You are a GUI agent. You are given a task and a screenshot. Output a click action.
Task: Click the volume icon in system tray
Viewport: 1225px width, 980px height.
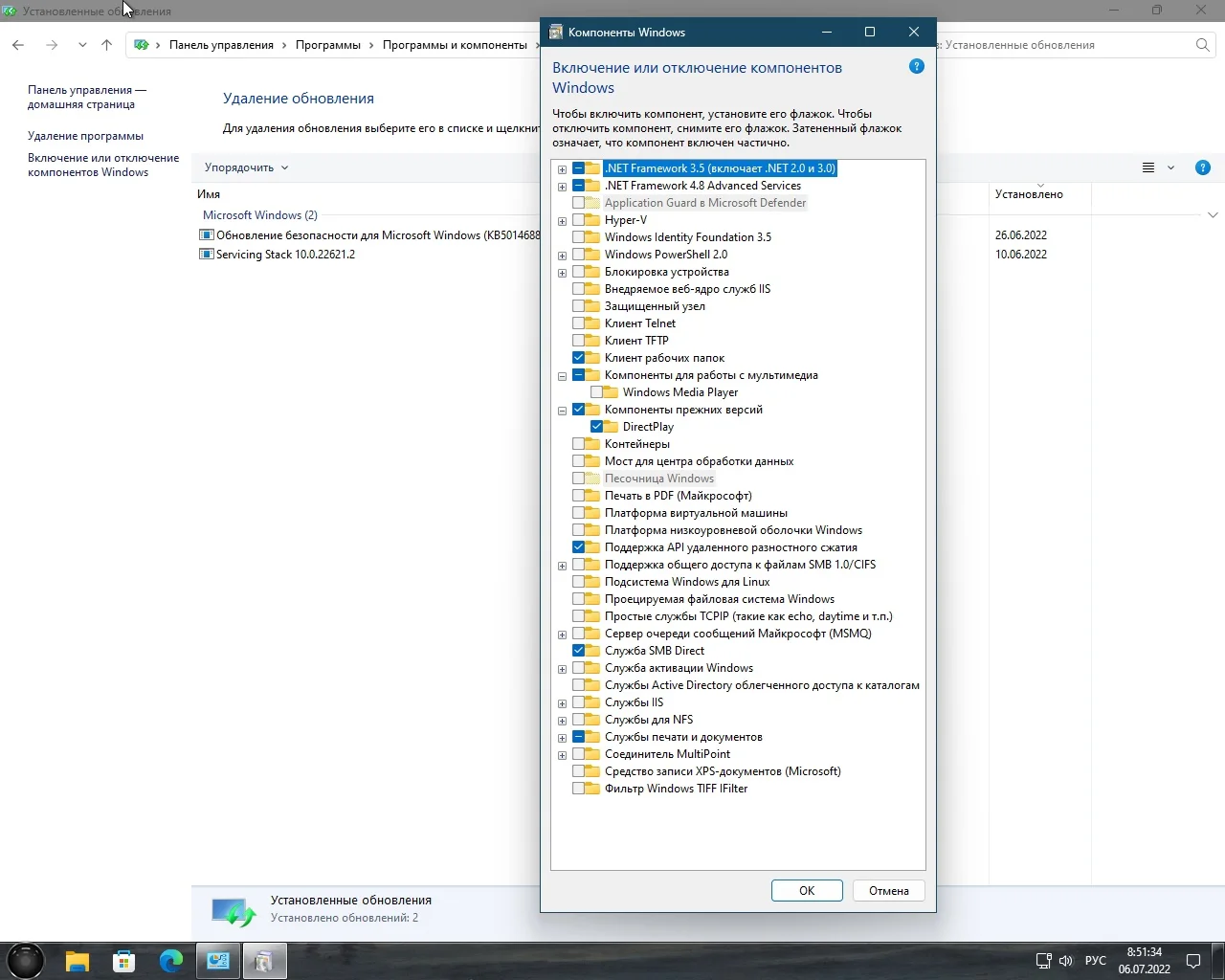point(1065,961)
